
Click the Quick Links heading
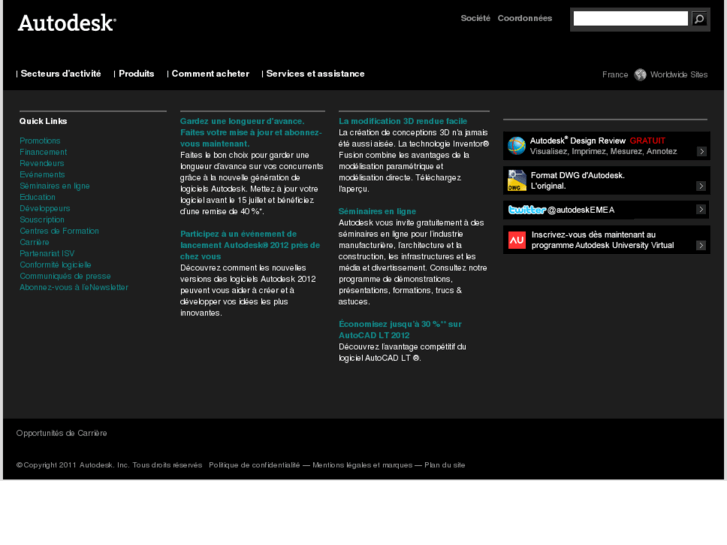click(43, 121)
